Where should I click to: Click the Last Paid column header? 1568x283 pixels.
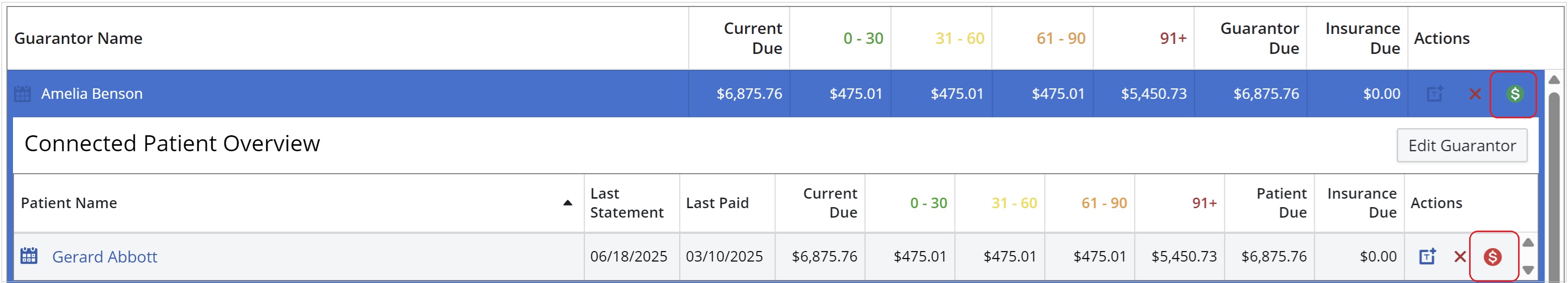(x=717, y=203)
